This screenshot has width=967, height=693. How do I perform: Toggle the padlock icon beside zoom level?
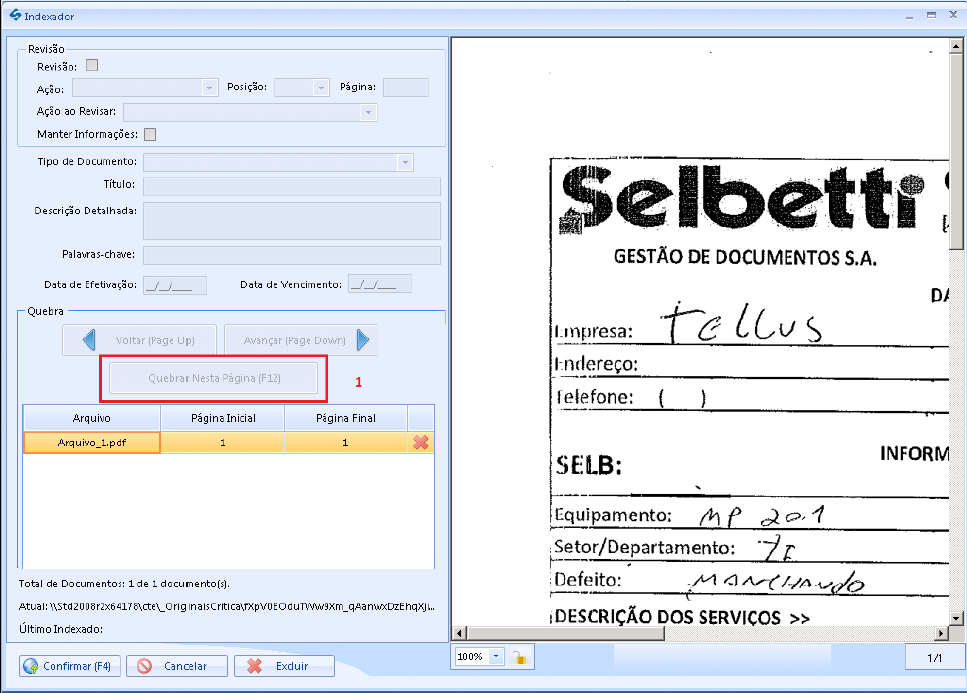tap(520, 657)
